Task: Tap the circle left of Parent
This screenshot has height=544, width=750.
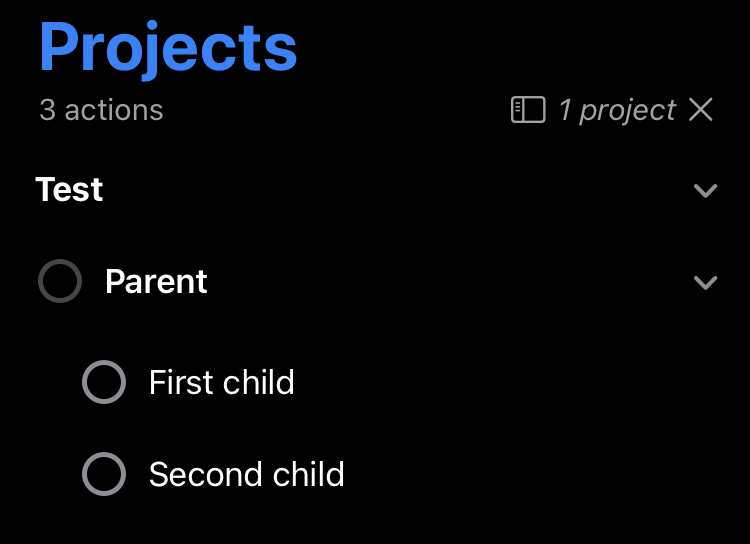Action: coord(60,281)
